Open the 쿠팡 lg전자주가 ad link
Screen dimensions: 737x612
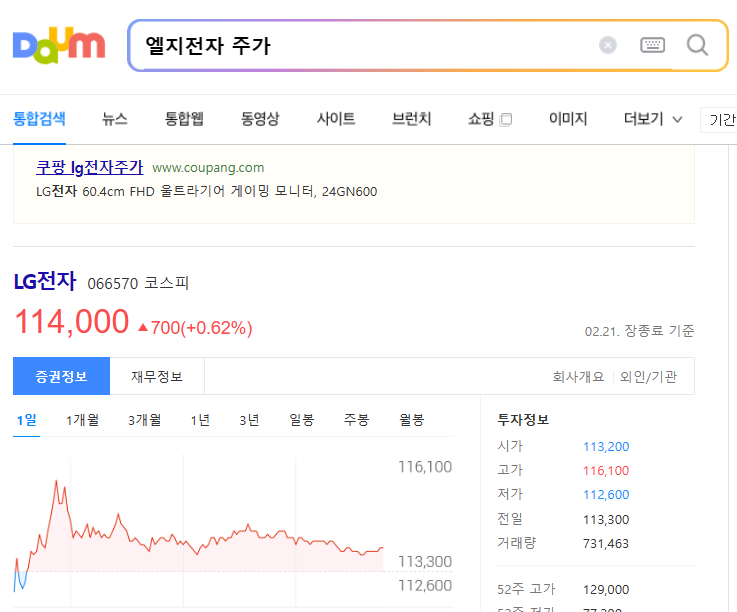coord(89,167)
